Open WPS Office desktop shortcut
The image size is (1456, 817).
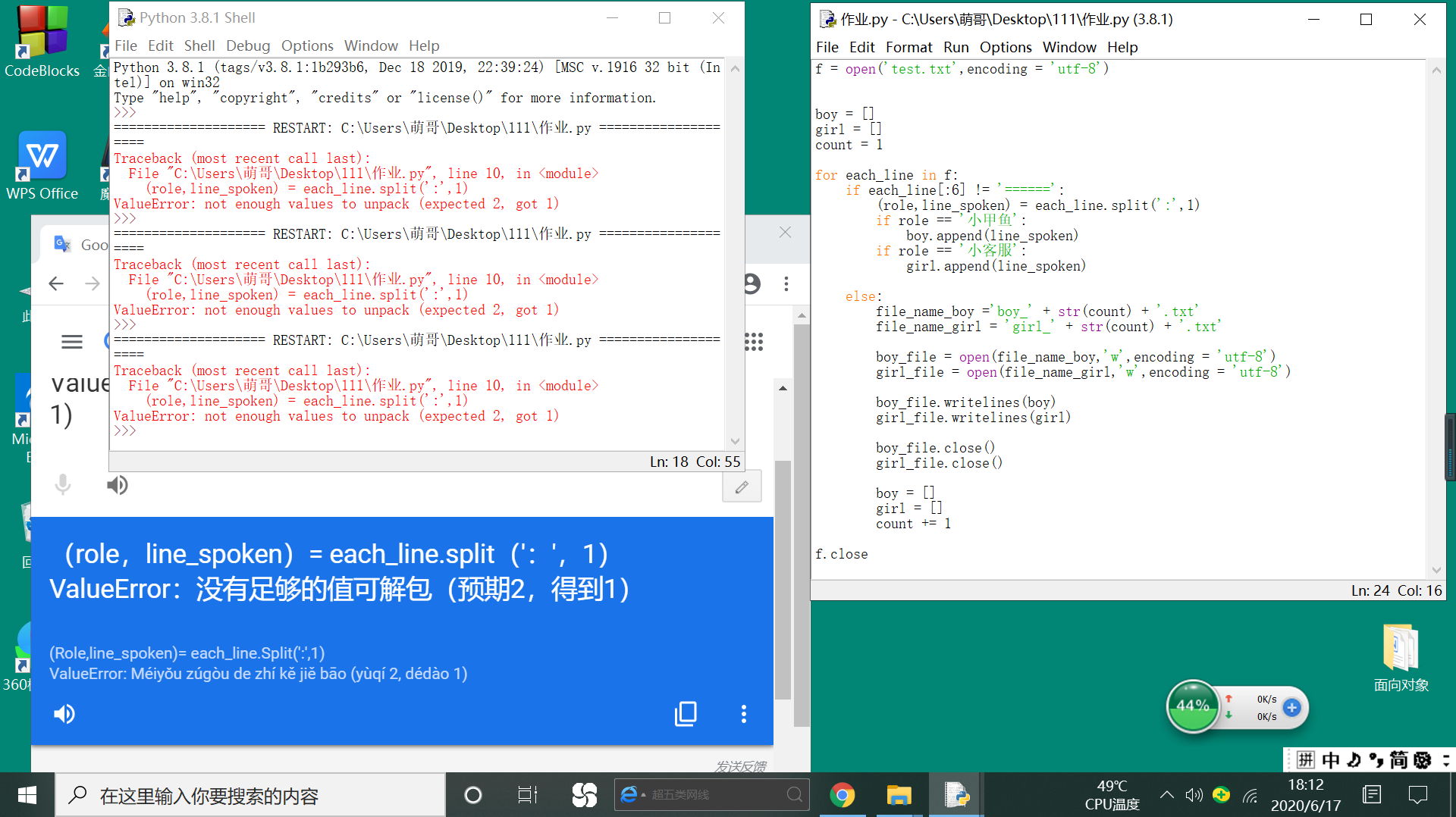click(42, 165)
